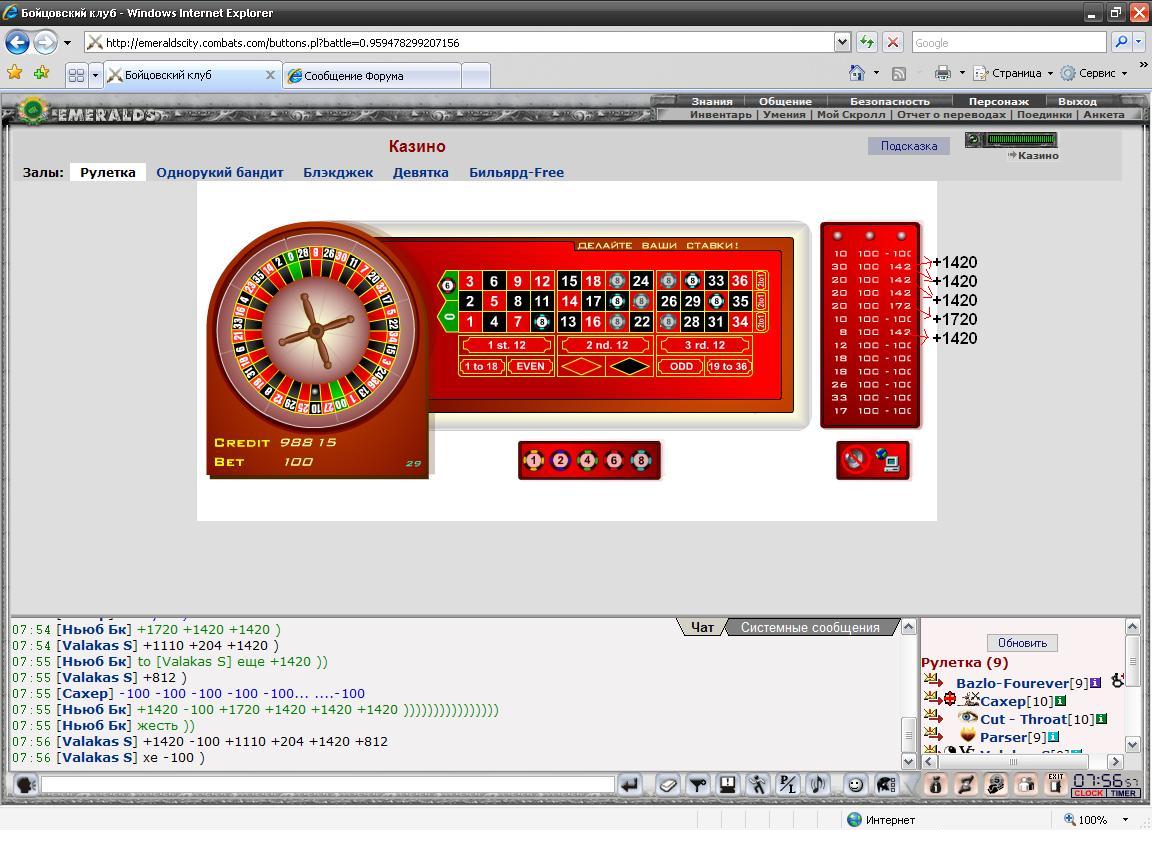Select the 1-value betting chip
This screenshot has height=864, width=1152.
click(x=533, y=461)
